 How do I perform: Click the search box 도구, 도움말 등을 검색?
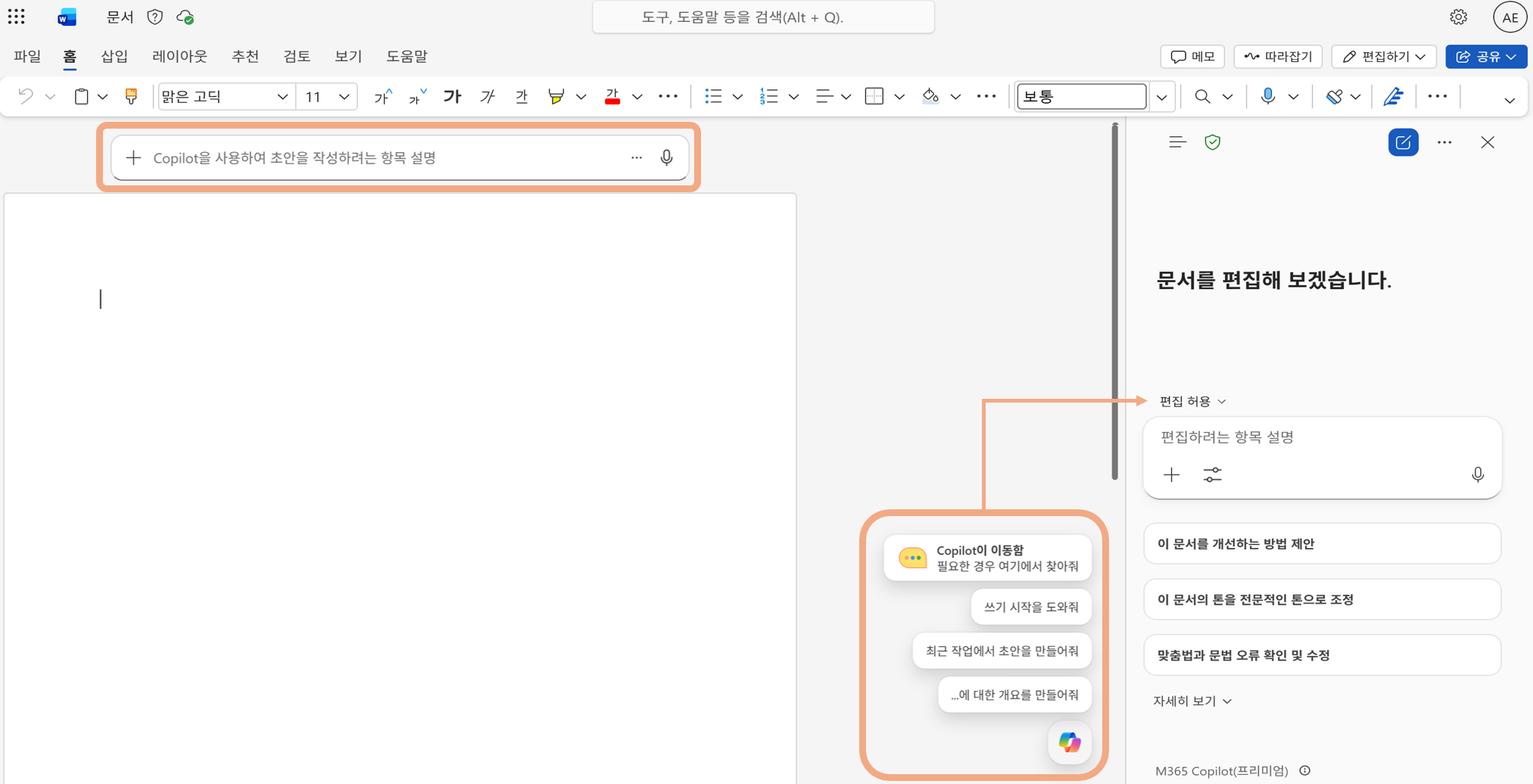point(763,17)
